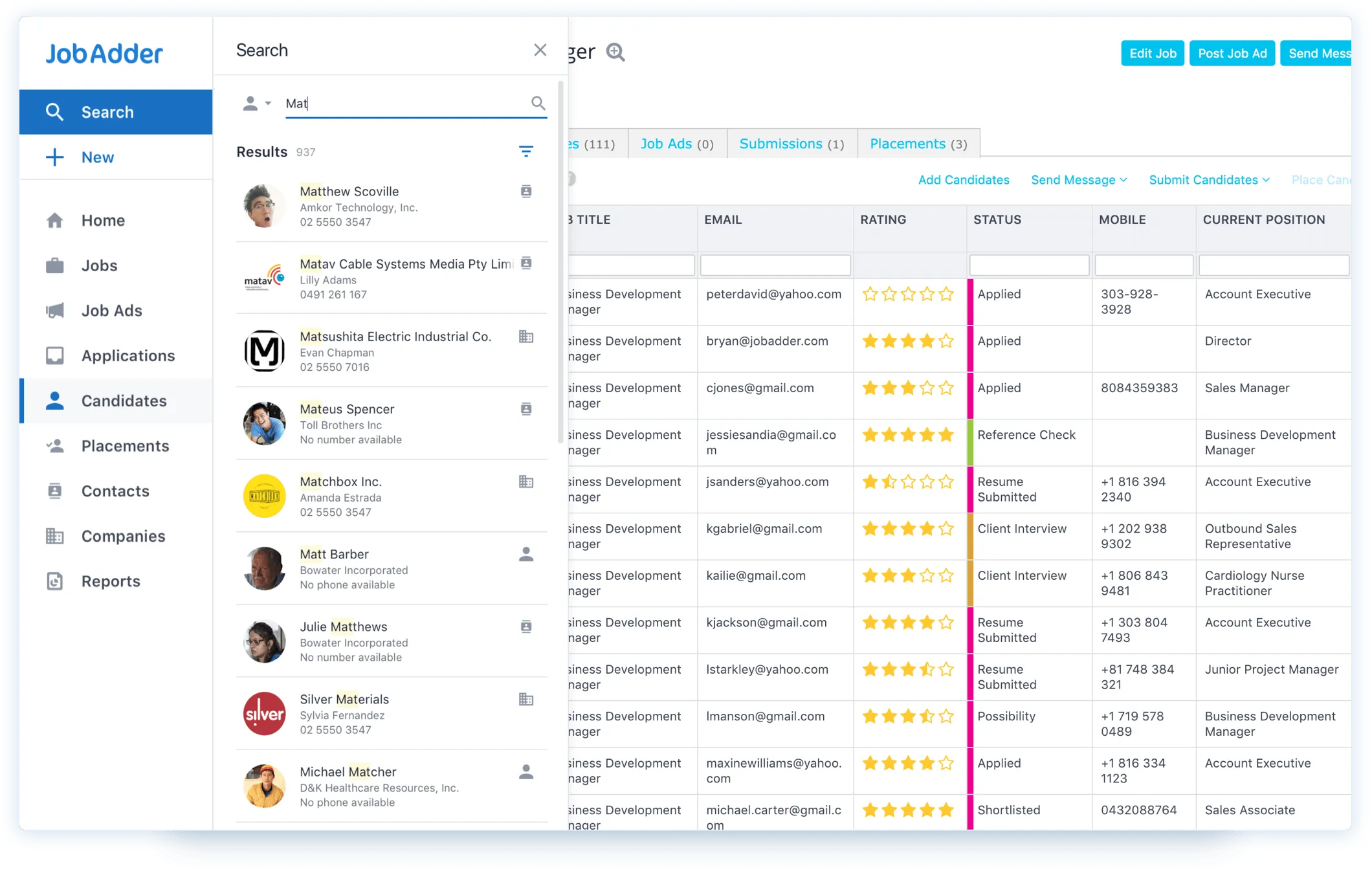
Task: Click the Edit Job button
Action: click(1152, 52)
